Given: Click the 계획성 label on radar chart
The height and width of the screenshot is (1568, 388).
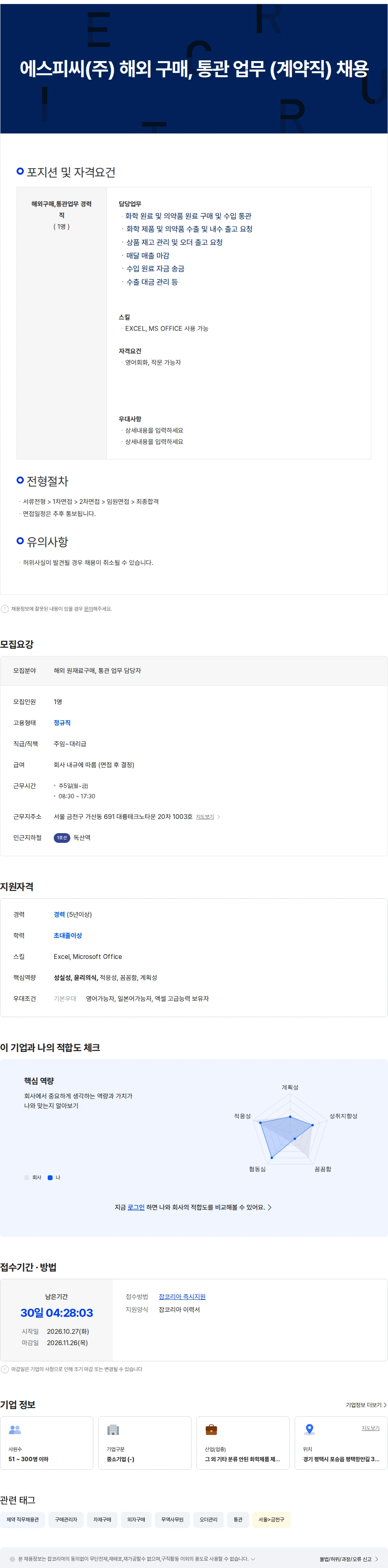Looking at the screenshot, I should click(x=290, y=1088).
